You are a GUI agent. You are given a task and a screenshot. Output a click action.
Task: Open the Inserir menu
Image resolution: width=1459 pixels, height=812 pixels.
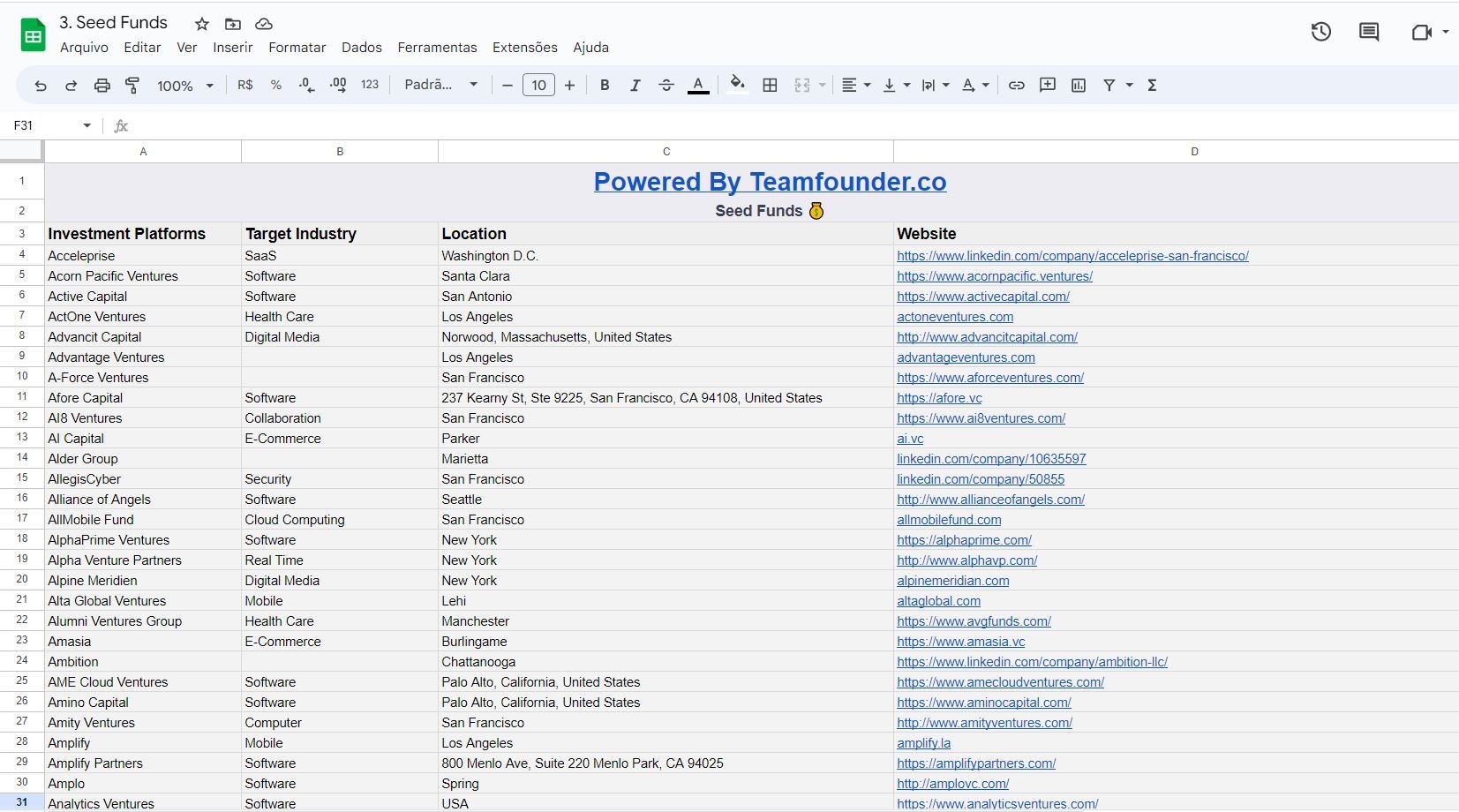pos(233,48)
